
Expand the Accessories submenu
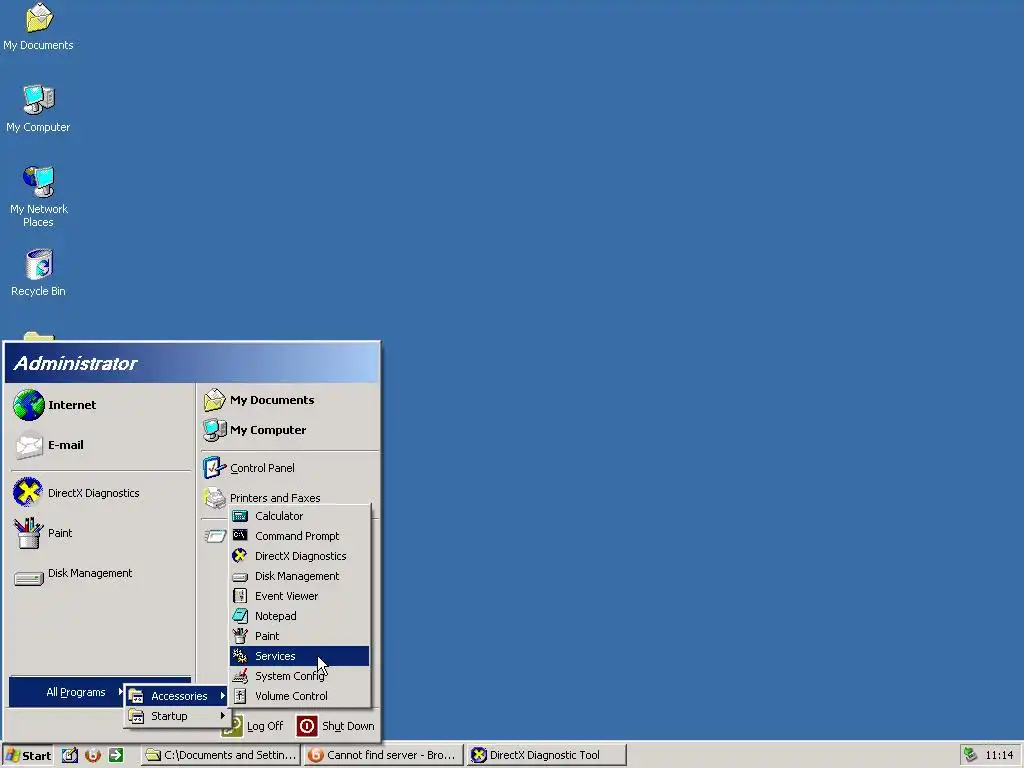click(176, 696)
